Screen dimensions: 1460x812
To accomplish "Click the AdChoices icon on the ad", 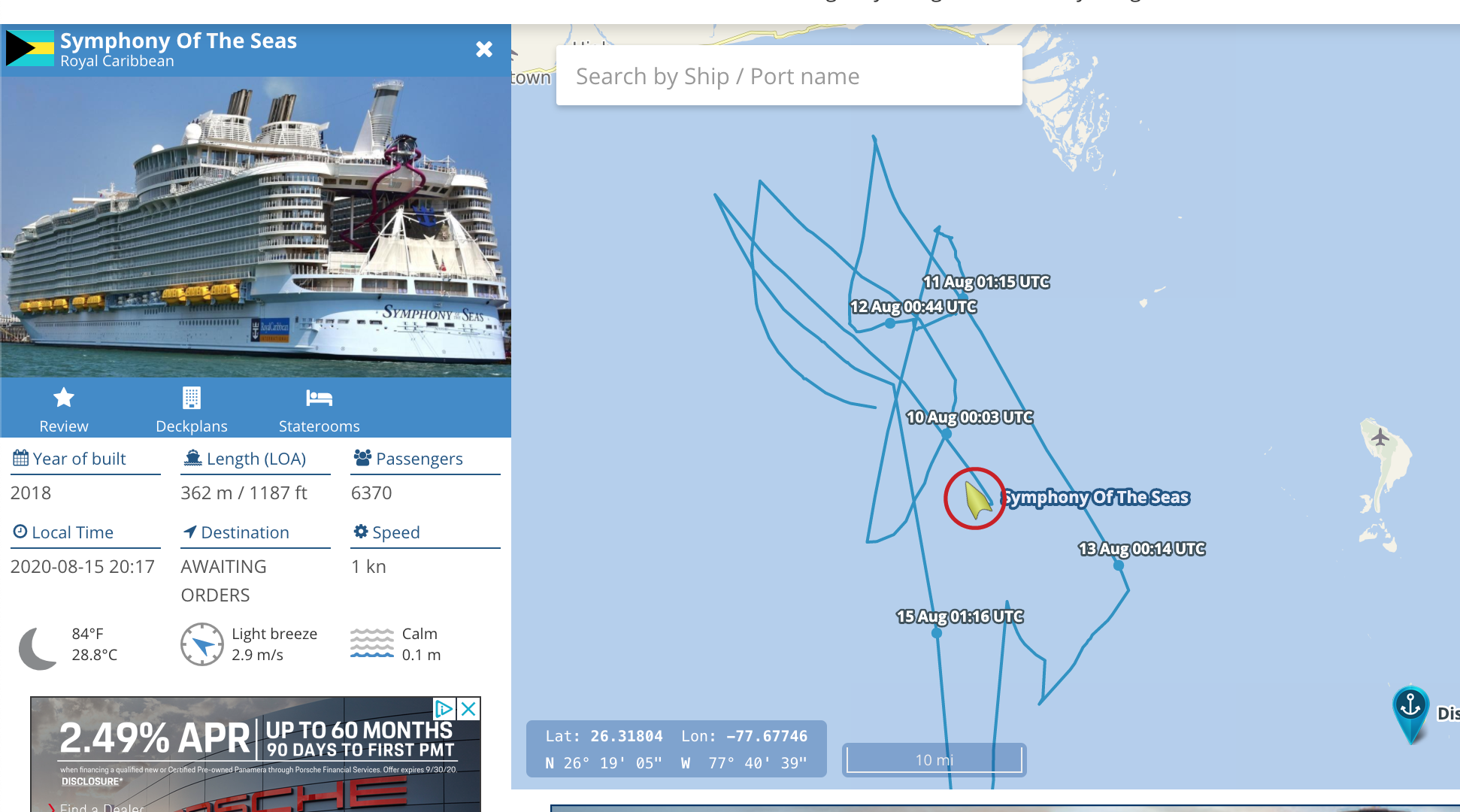I will point(444,708).
